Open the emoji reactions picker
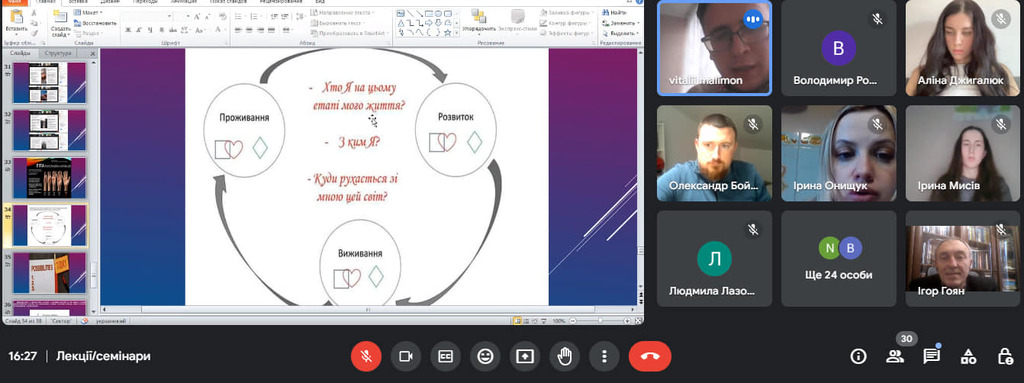Image resolution: width=1024 pixels, height=383 pixels. (x=485, y=356)
